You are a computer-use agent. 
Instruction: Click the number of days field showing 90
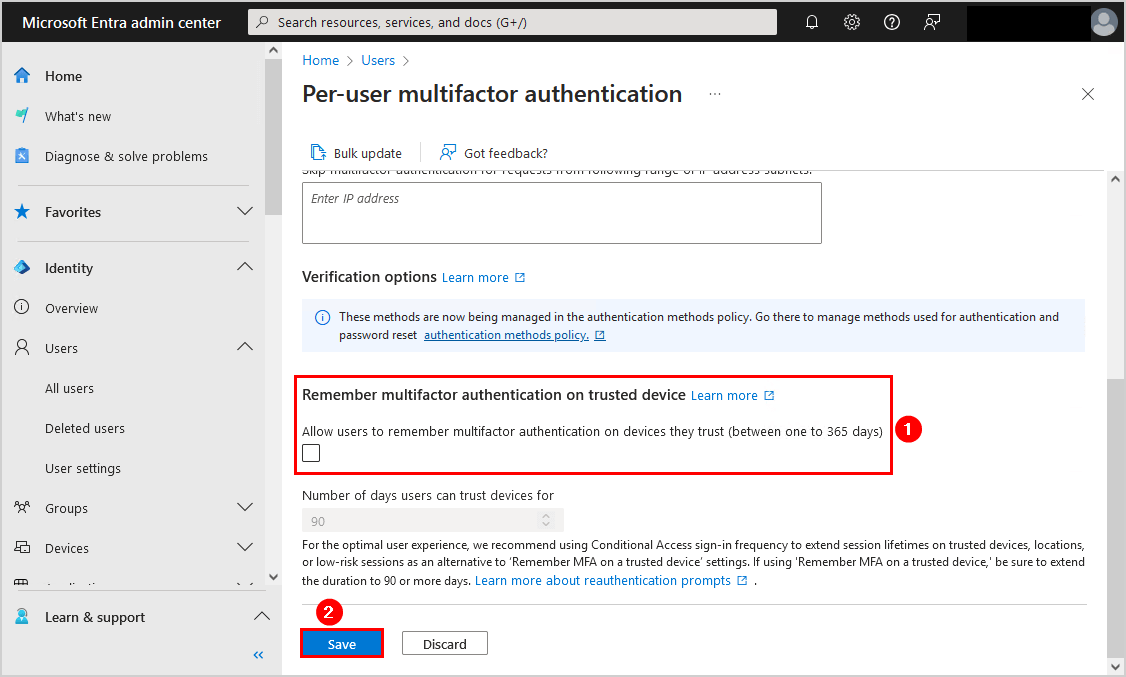point(432,520)
